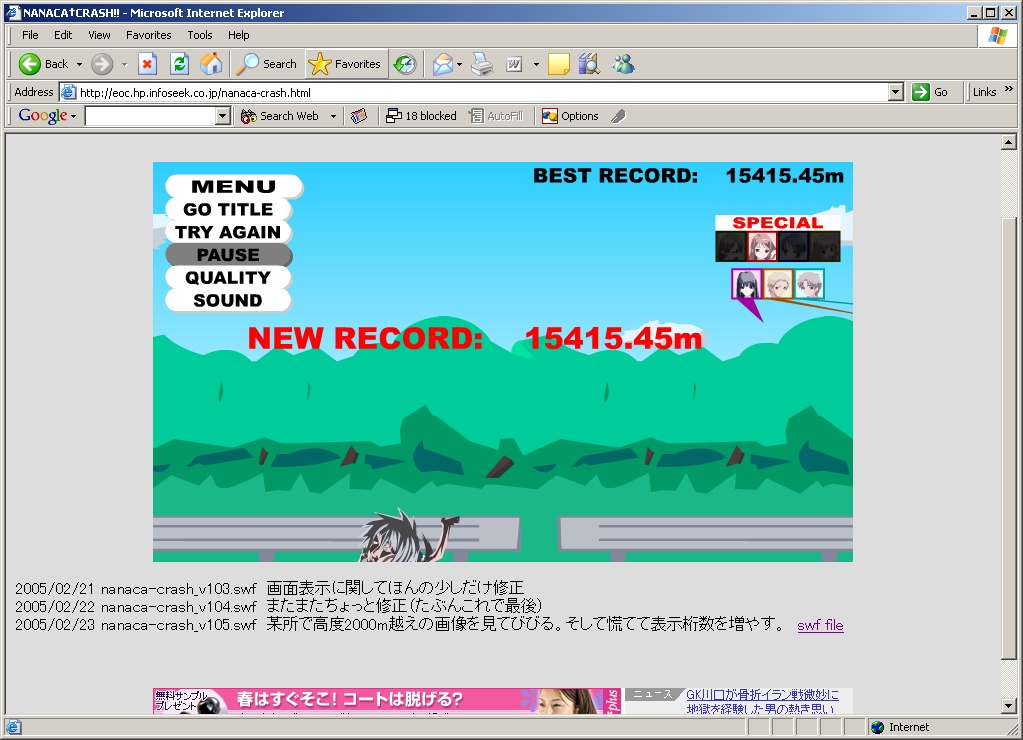Image resolution: width=1023 pixels, height=740 pixels.
Task: Click the AutoFill toolbar button
Action: 496,116
